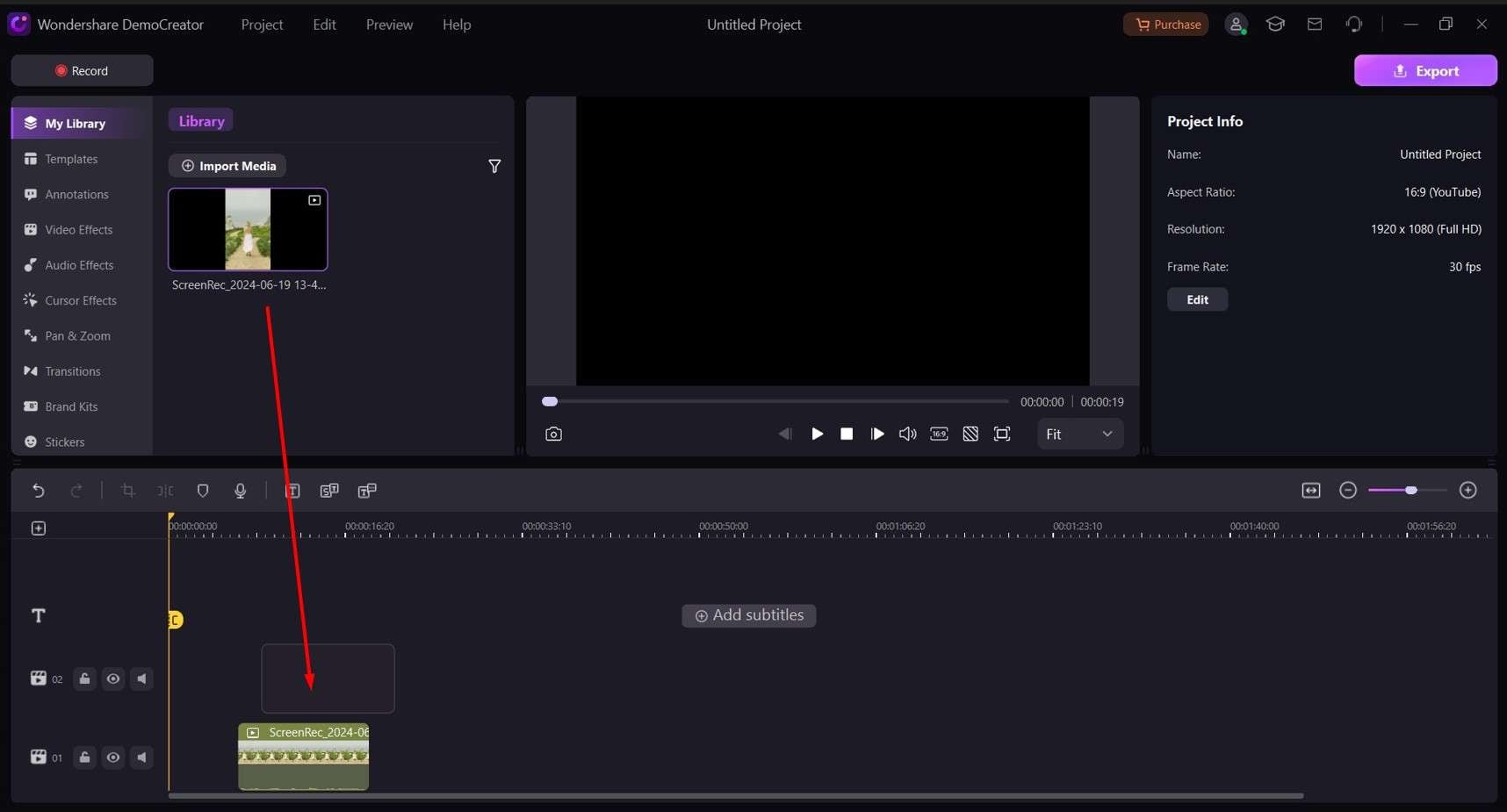Toggle lock on track 02
1507x812 pixels.
pos(84,679)
